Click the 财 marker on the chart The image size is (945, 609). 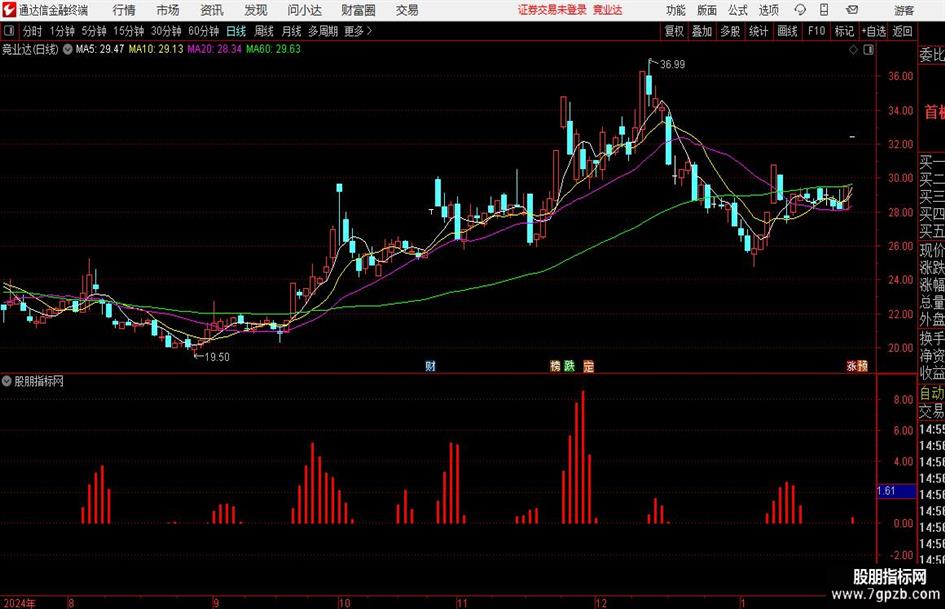tap(430, 365)
